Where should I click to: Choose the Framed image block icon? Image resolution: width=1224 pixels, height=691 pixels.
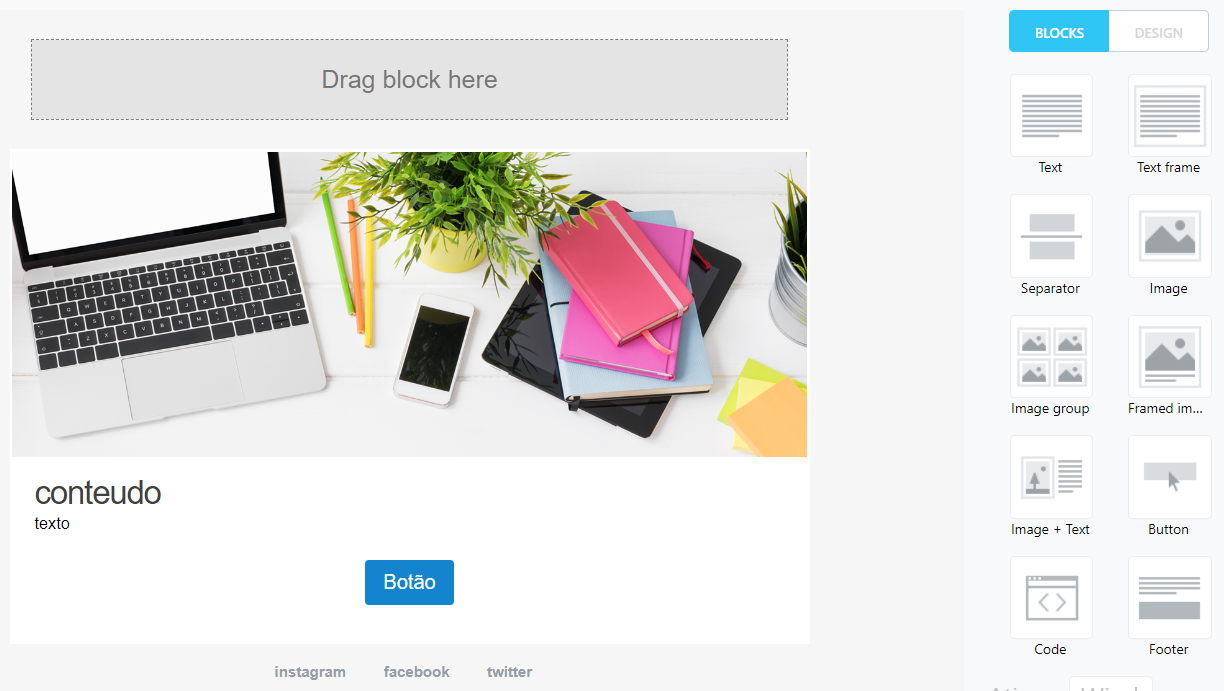coord(1169,357)
